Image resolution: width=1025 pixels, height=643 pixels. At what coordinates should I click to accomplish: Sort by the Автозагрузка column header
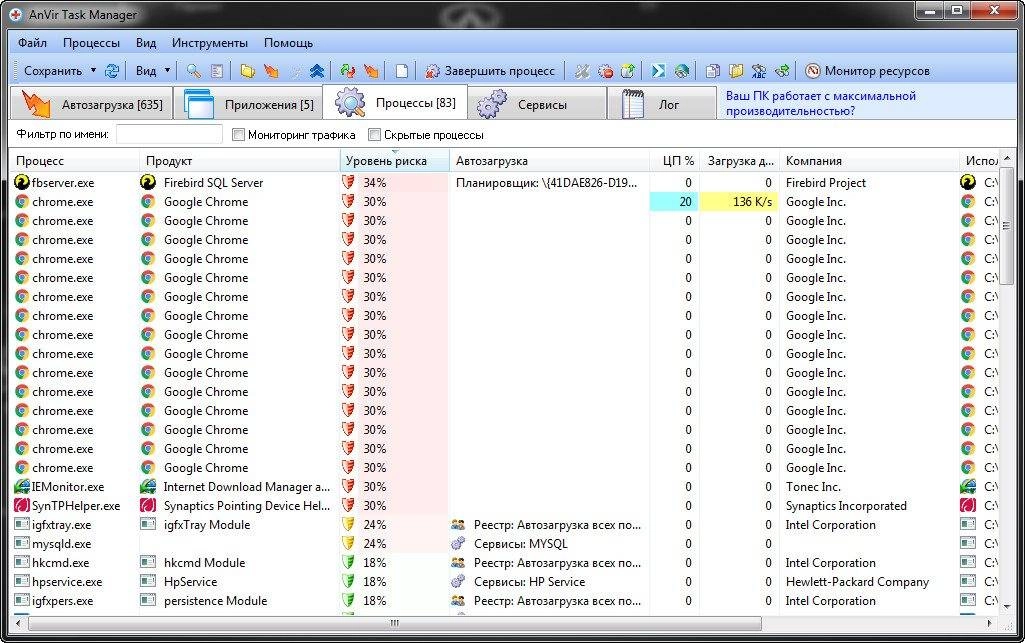coord(549,161)
